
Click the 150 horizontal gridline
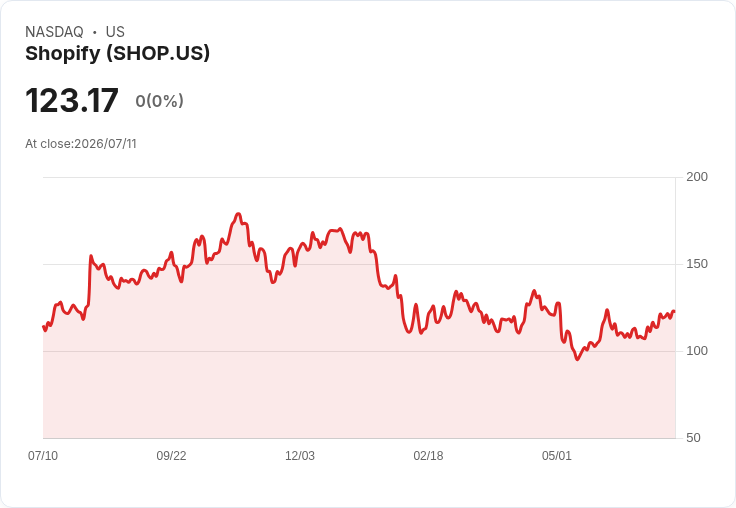(360, 264)
